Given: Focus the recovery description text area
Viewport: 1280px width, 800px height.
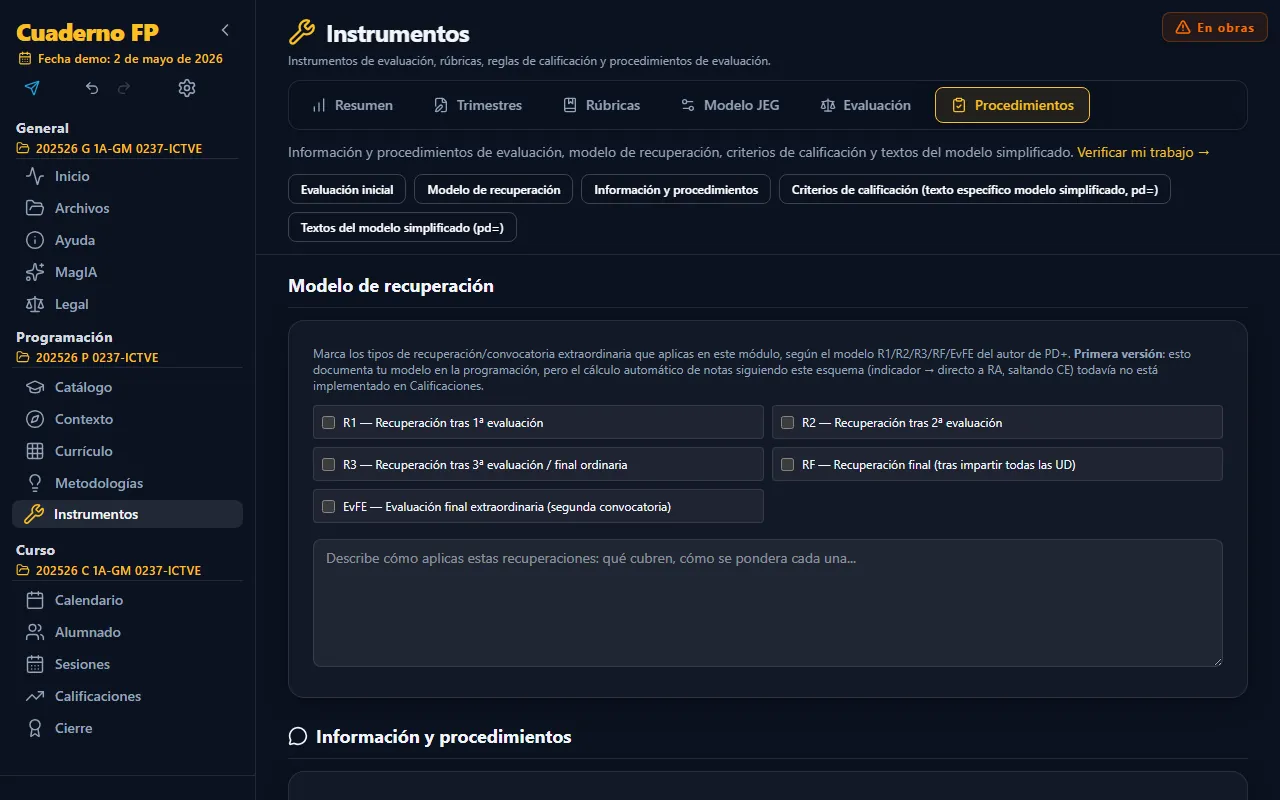Looking at the screenshot, I should (x=768, y=603).
